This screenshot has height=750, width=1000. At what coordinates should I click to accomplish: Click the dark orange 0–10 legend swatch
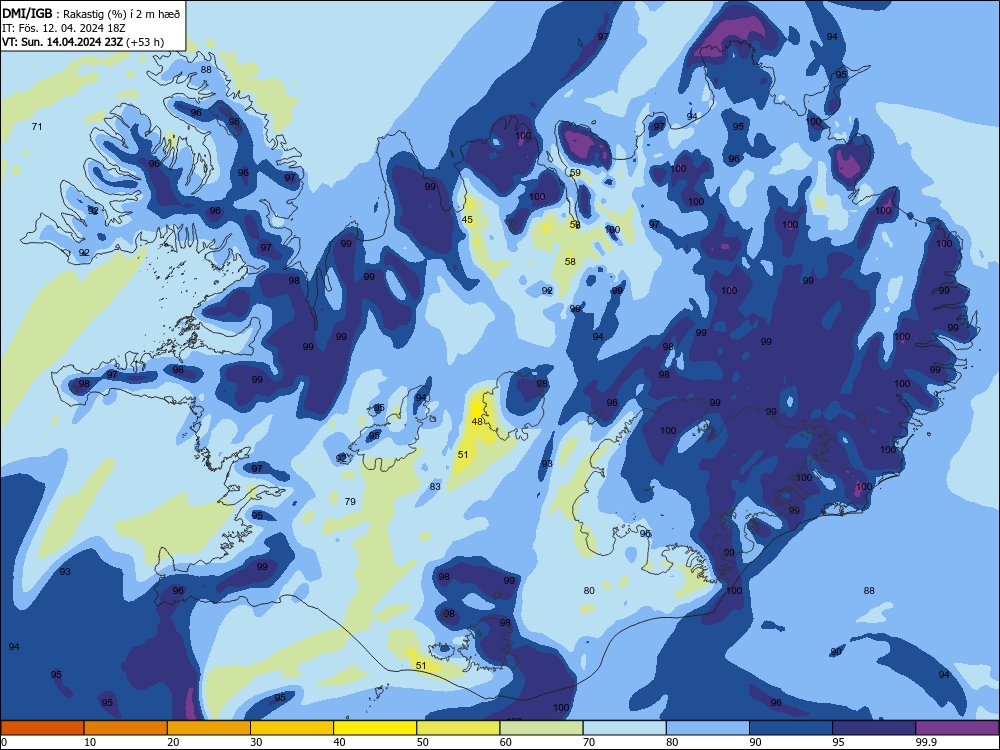(x=42, y=728)
